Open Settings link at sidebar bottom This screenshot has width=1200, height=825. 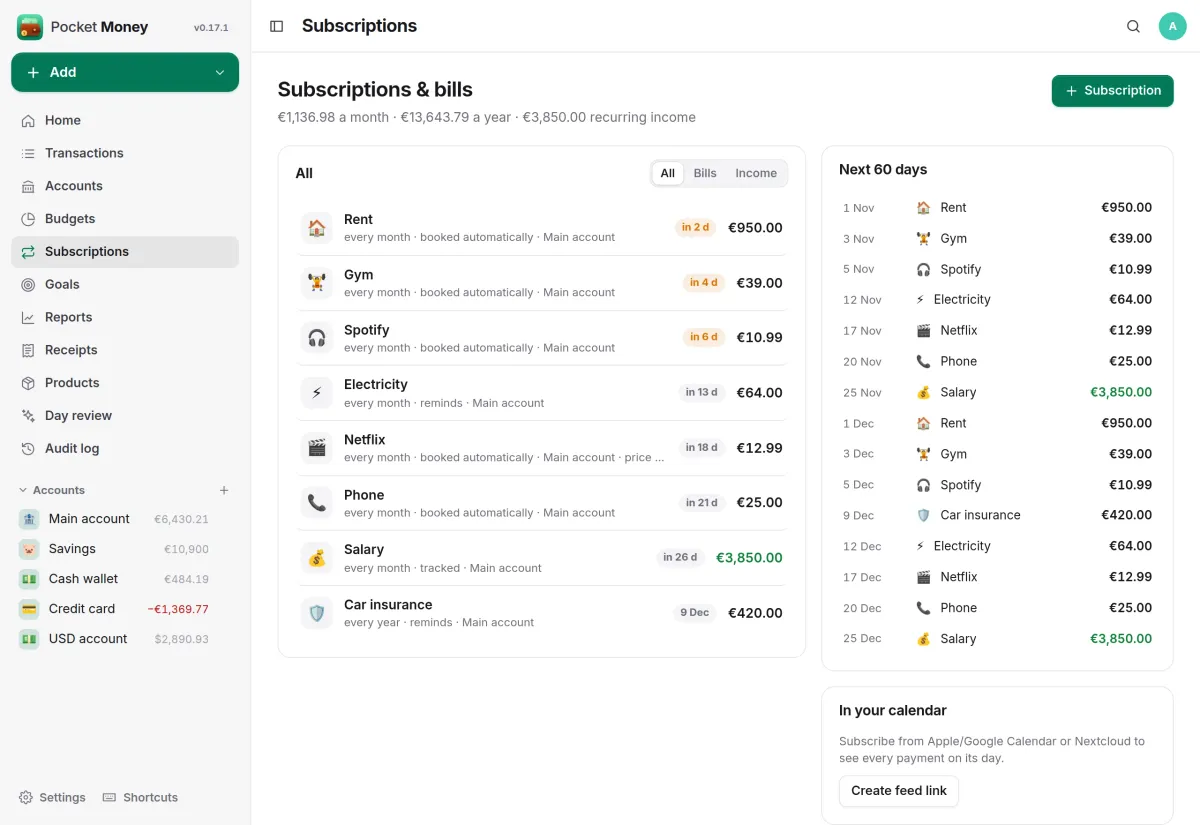pos(52,797)
